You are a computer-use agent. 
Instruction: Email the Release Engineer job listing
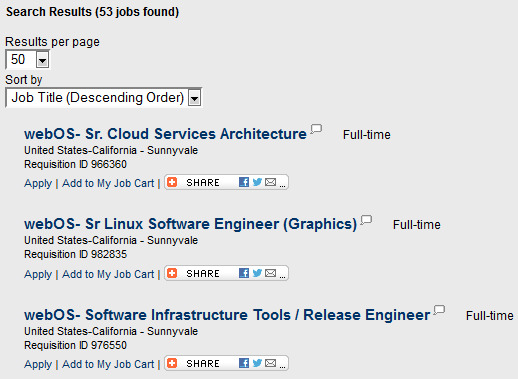[x=270, y=363]
